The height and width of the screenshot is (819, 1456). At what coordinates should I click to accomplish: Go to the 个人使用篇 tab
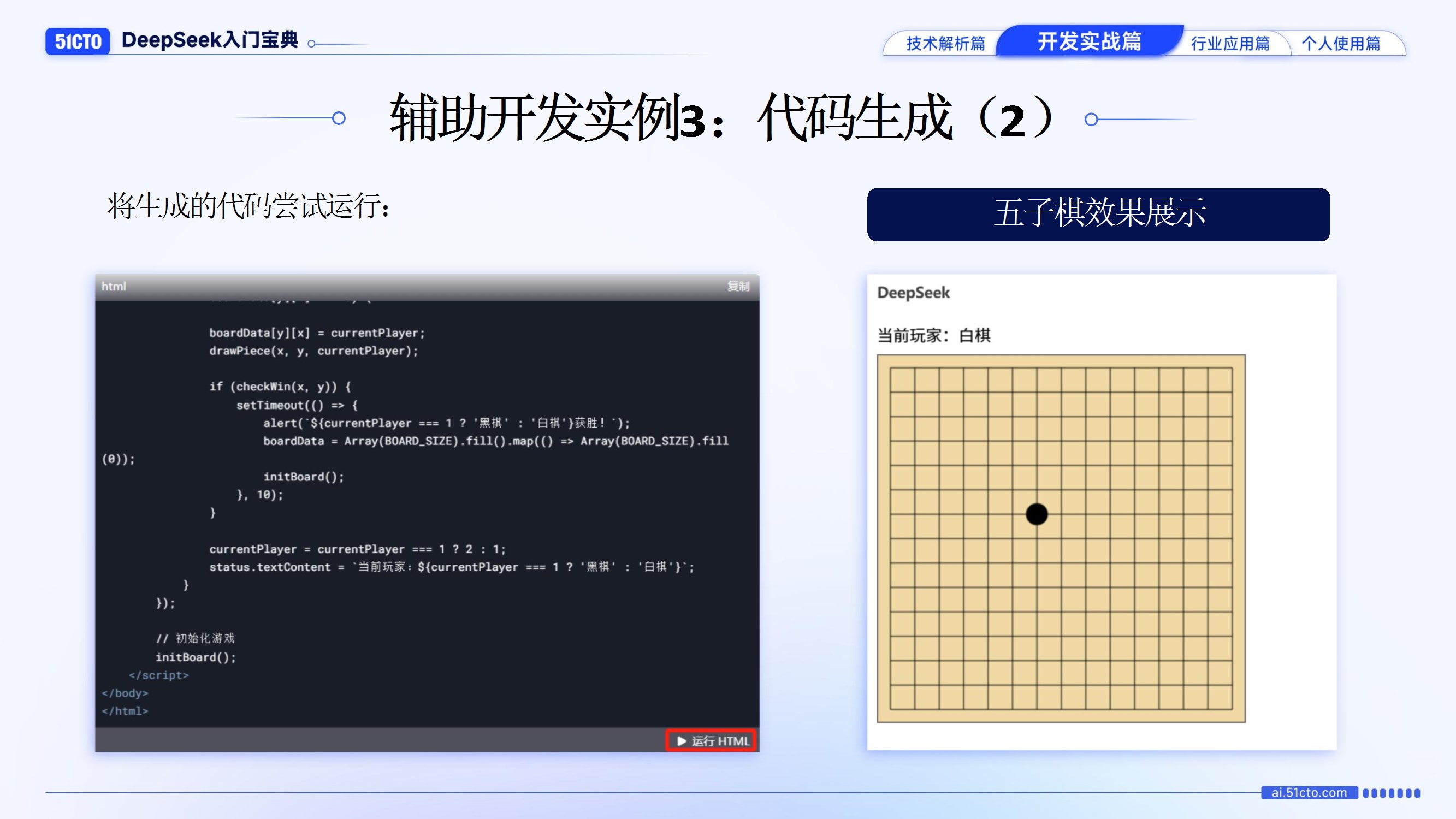pos(1341,44)
